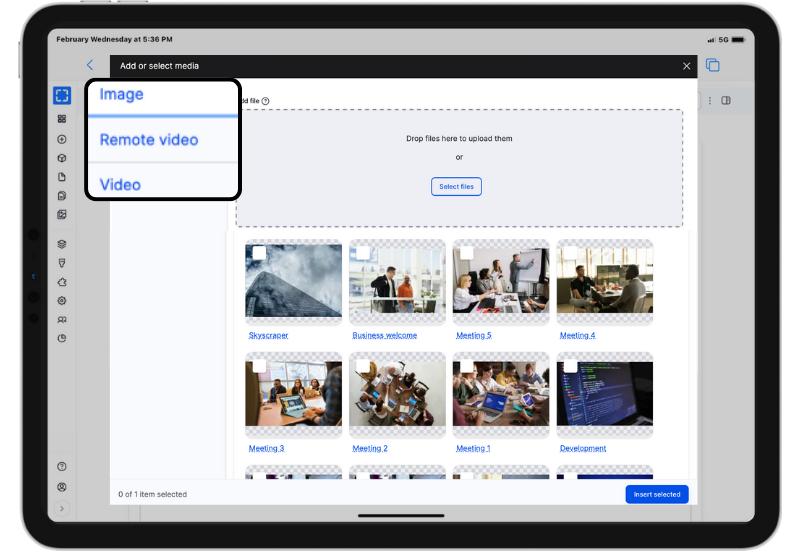Open the Development image link
The image size is (800, 551).
pos(582,449)
